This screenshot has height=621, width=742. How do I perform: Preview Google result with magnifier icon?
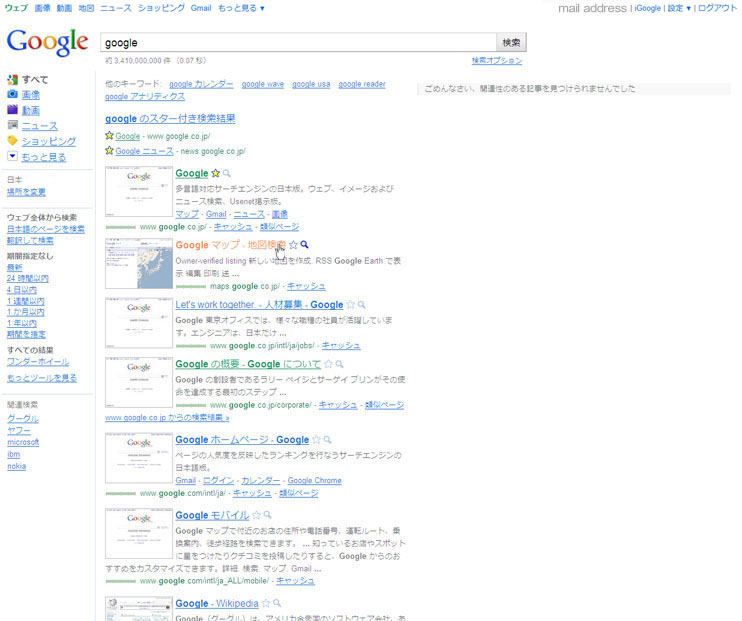pos(227,173)
